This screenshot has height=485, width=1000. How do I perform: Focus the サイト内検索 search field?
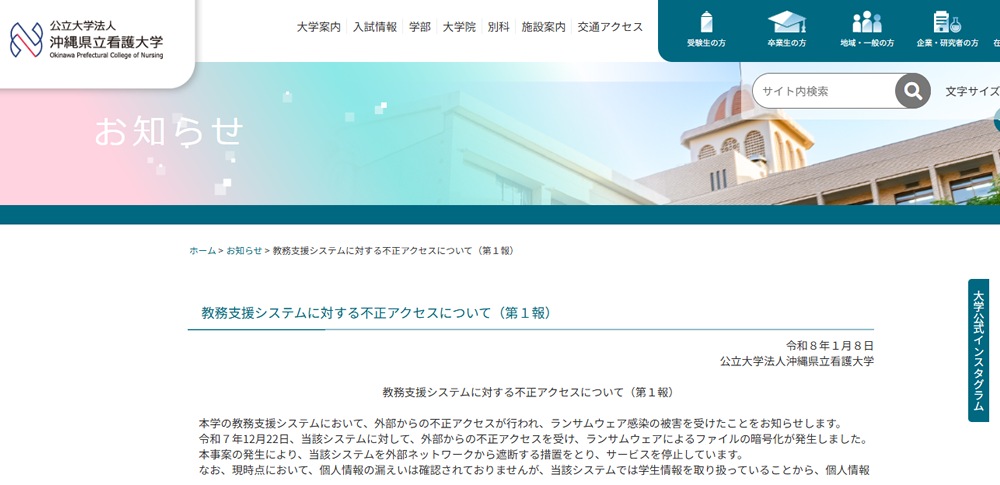pyautogui.click(x=824, y=91)
